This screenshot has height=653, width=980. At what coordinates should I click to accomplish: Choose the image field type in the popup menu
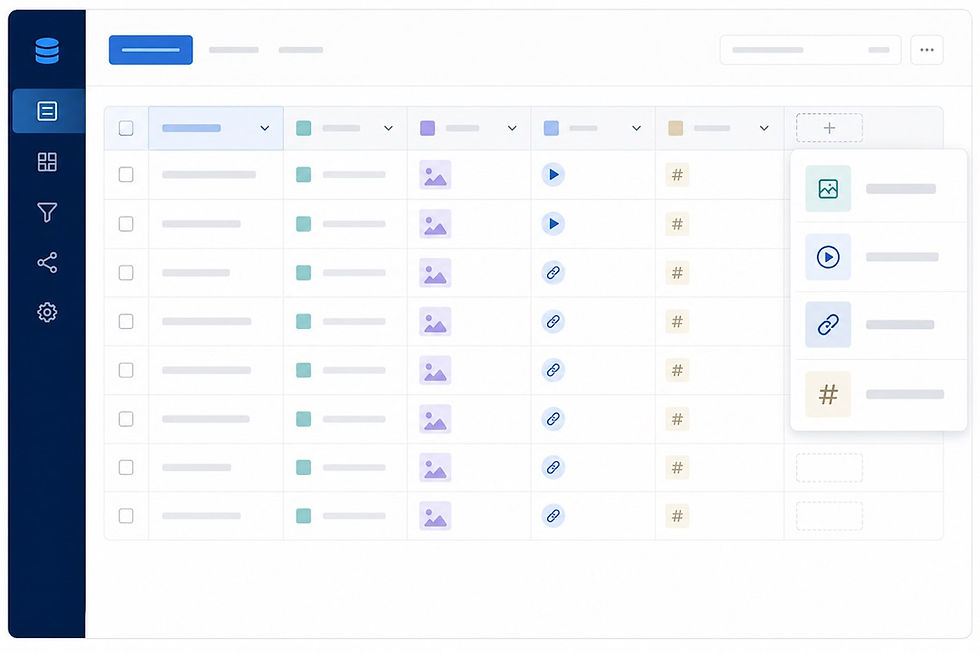879,189
